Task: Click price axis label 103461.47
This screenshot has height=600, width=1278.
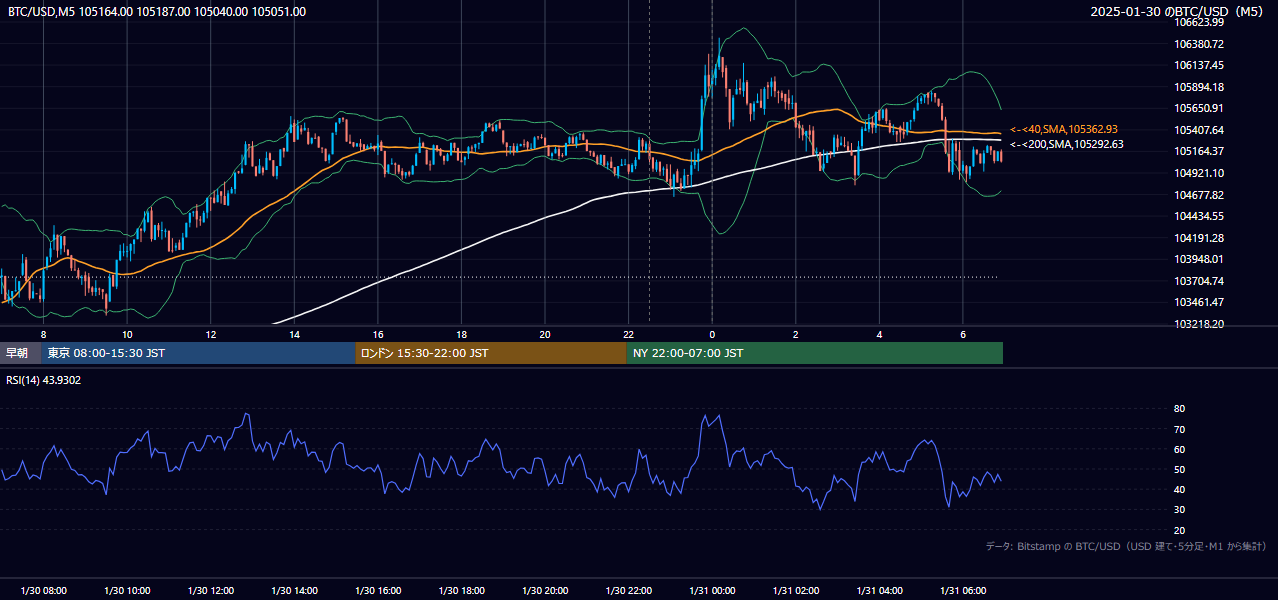Action: [x=1199, y=302]
